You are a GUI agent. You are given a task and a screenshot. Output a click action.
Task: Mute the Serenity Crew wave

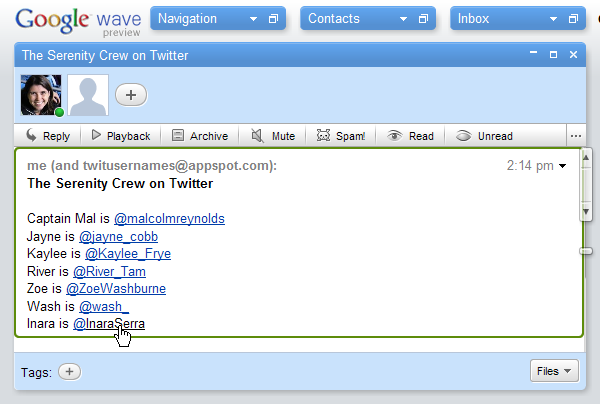(273, 136)
